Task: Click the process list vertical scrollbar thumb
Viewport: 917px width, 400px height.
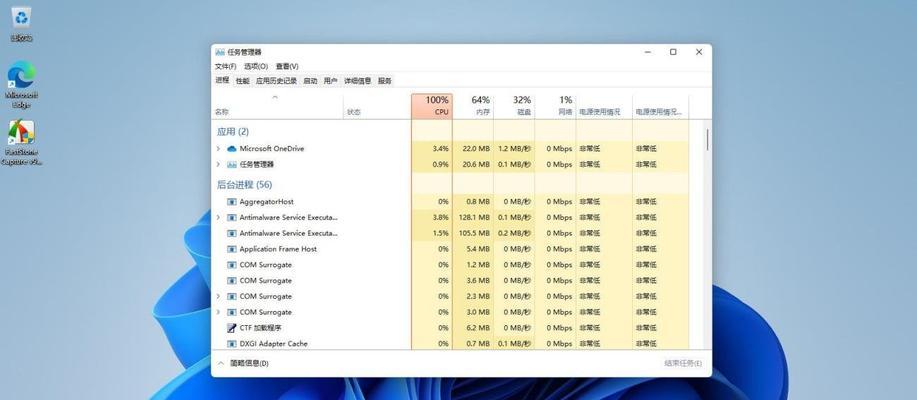Action: pos(708,139)
